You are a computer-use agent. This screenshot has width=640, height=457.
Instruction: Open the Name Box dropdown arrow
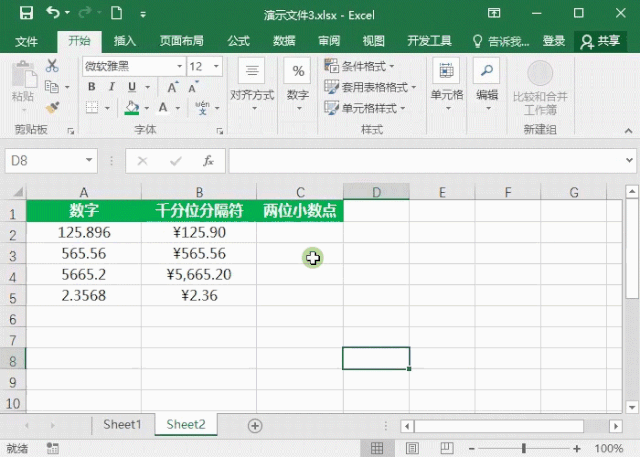click(x=89, y=160)
